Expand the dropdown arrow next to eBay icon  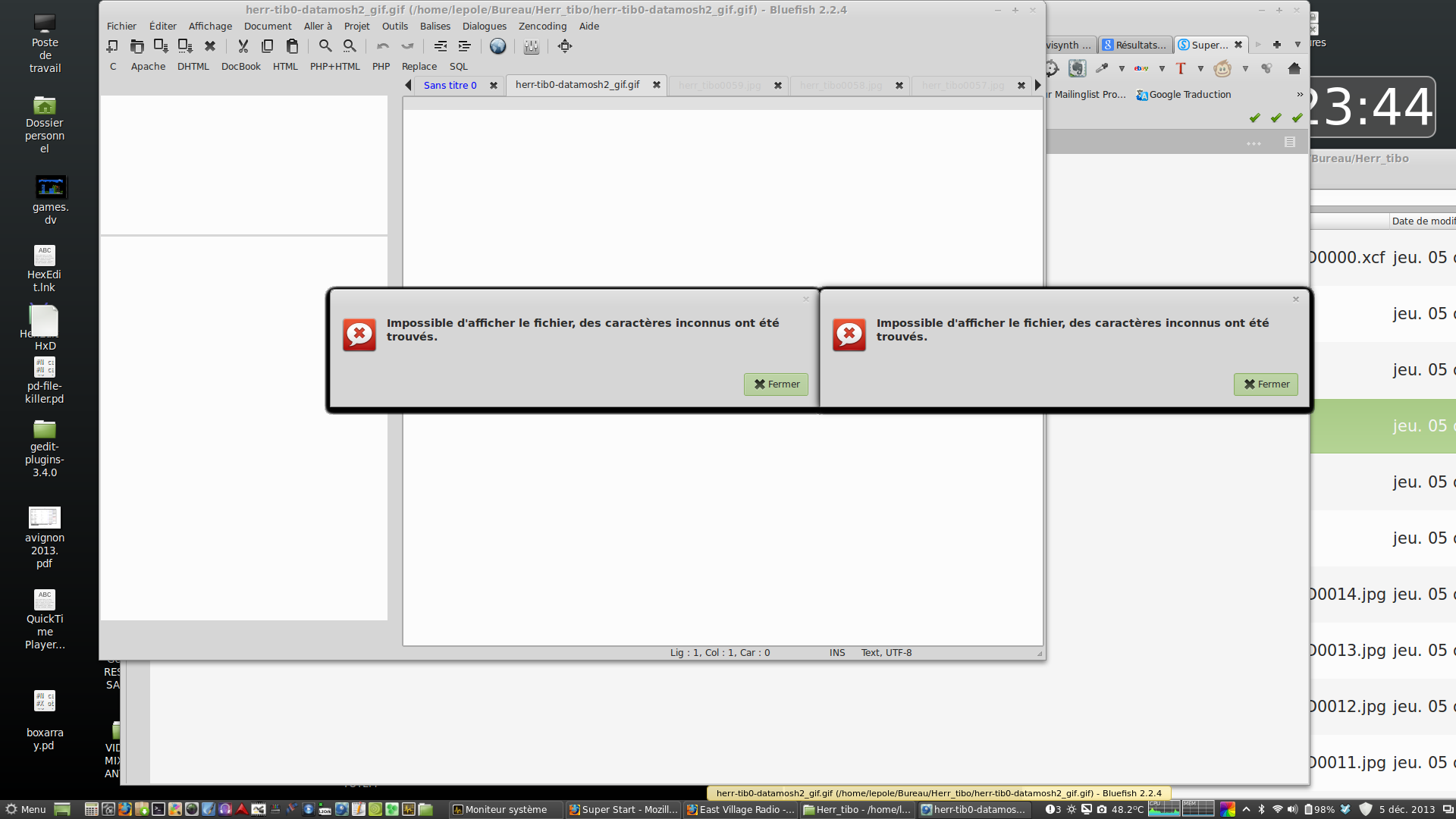[1162, 68]
